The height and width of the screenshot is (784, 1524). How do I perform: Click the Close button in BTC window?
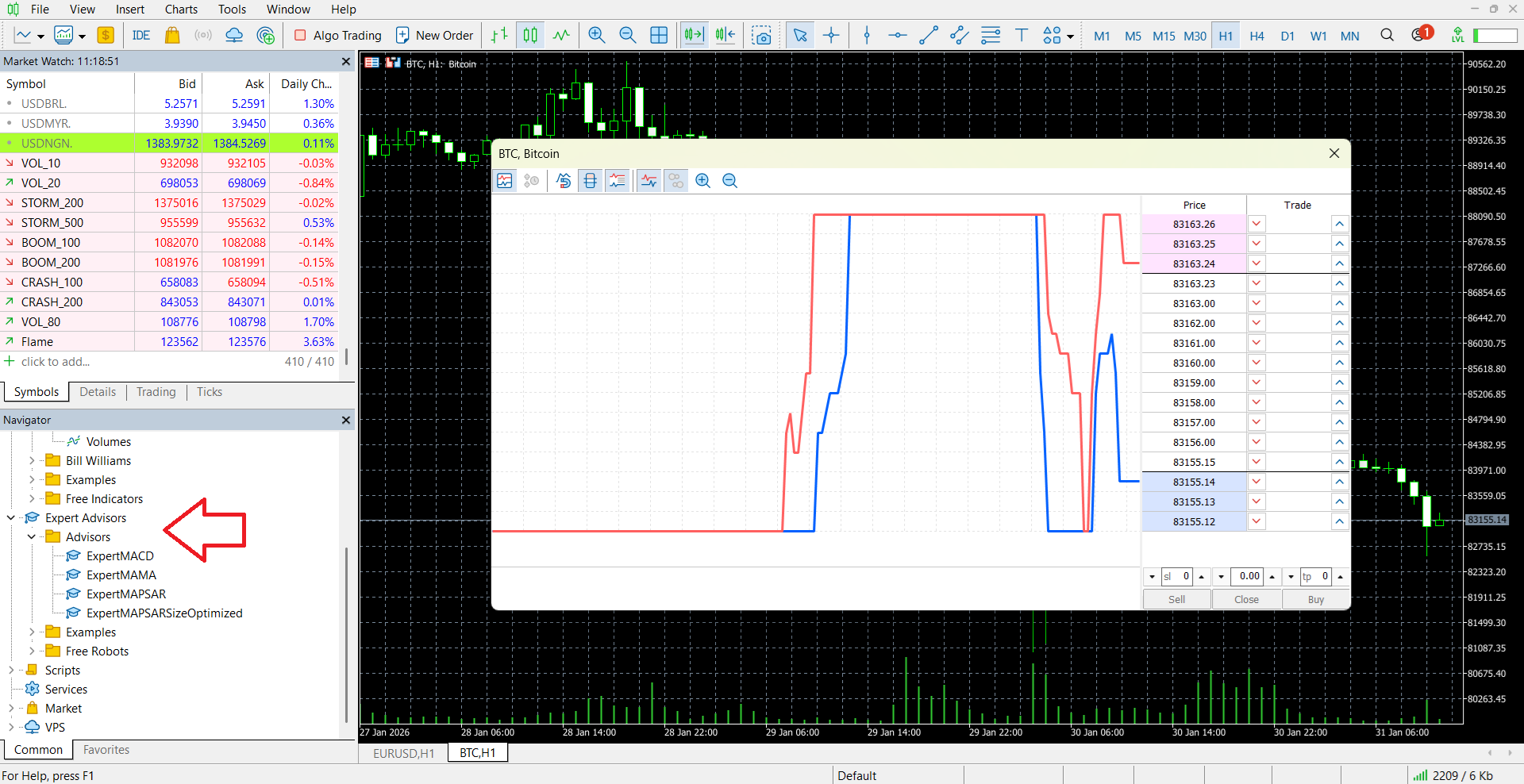[1246, 599]
